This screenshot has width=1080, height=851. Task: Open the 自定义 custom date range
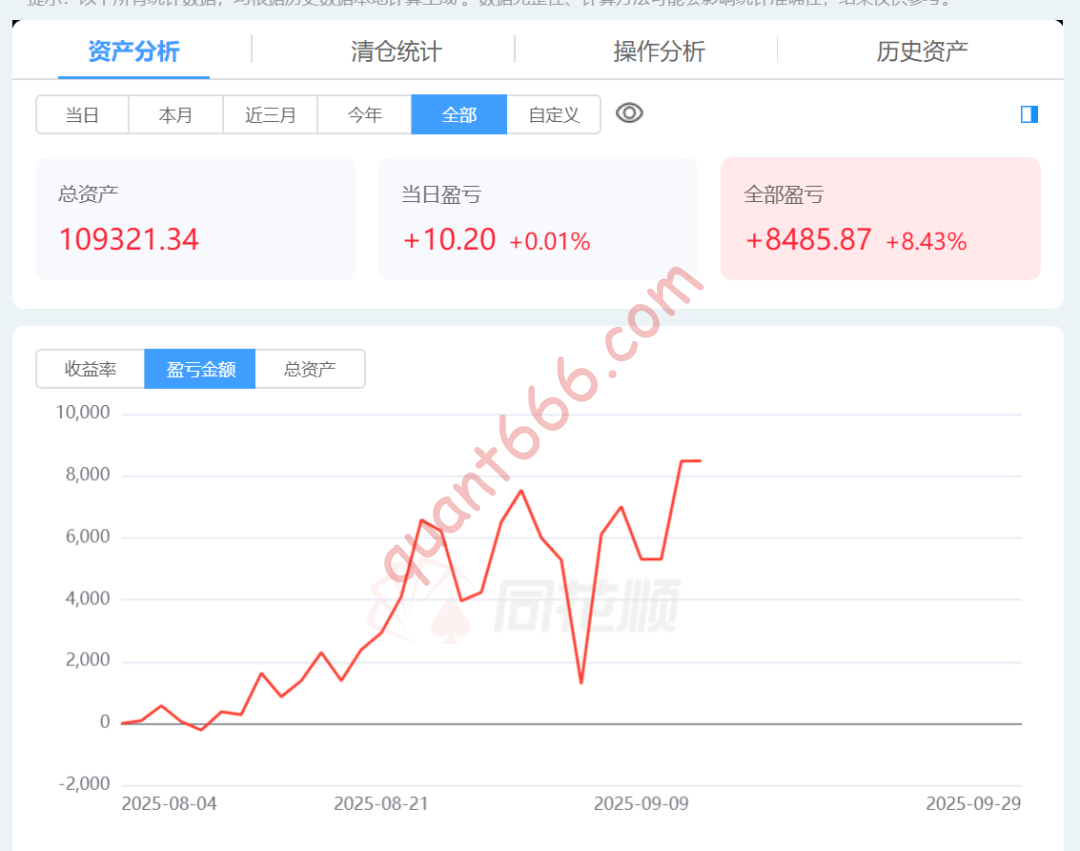[x=554, y=115]
